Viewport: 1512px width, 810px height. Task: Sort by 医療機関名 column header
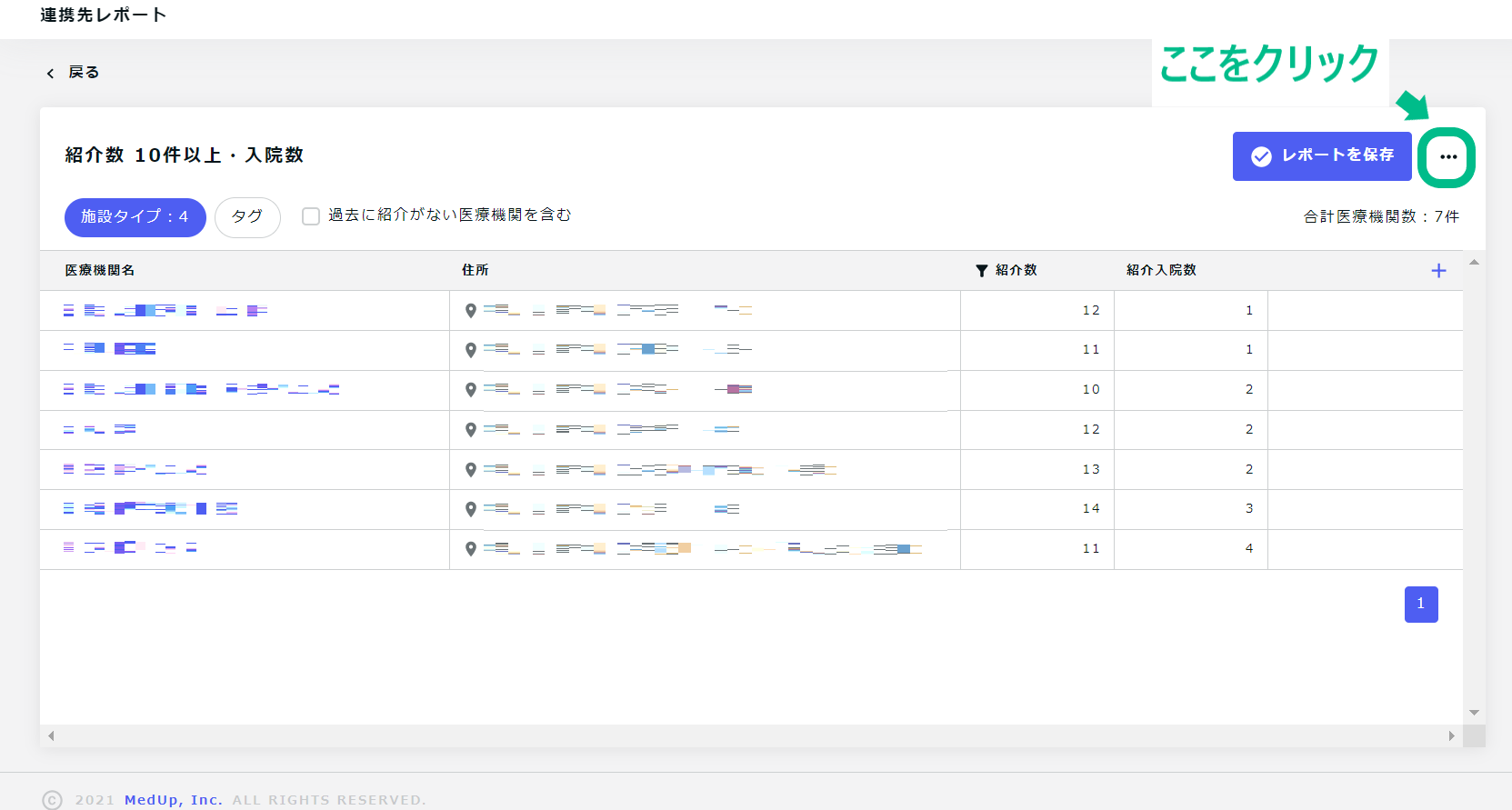(x=100, y=270)
